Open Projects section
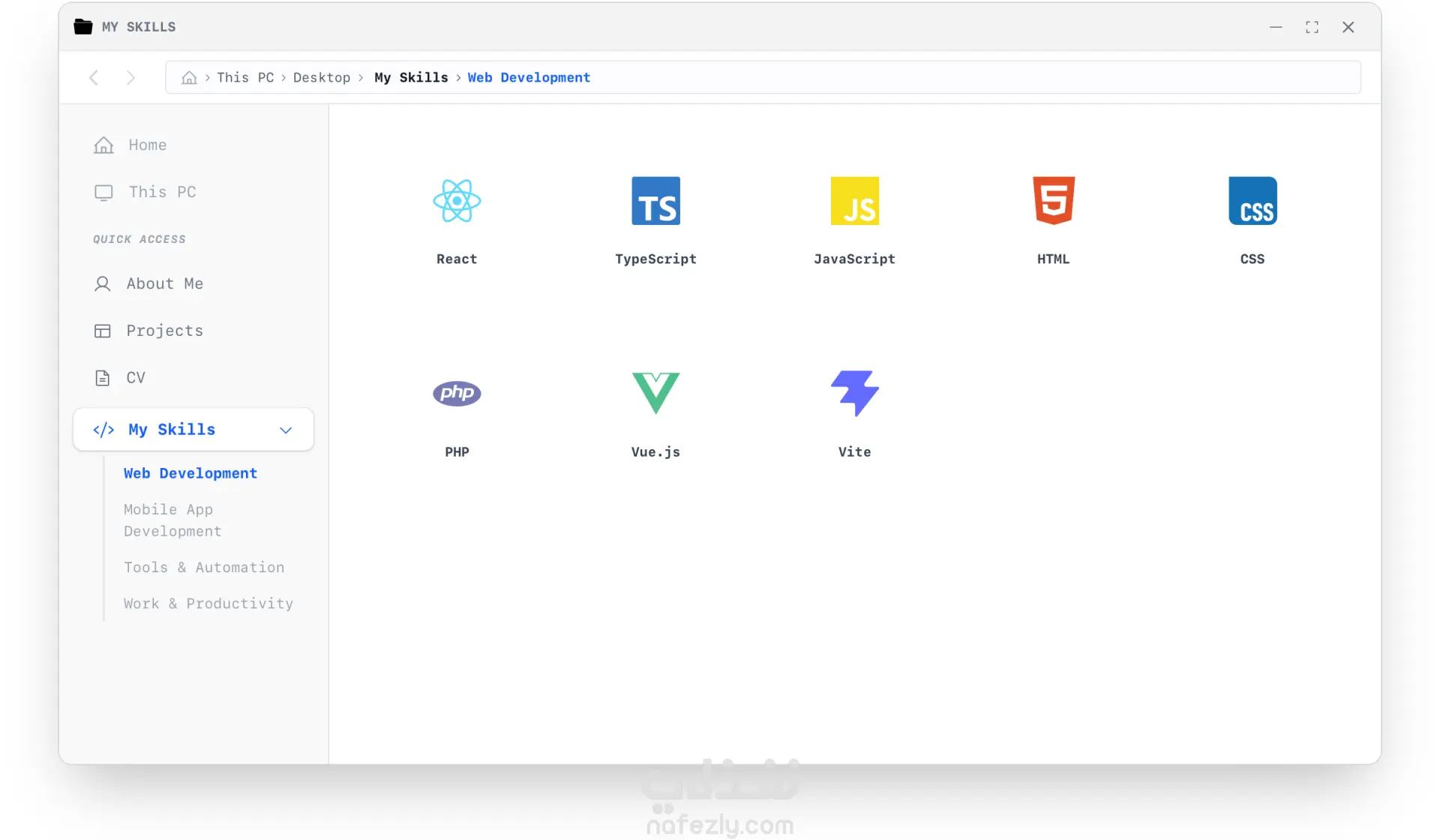The width and height of the screenshot is (1440, 840). pyautogui.click(x=165, y=331)
